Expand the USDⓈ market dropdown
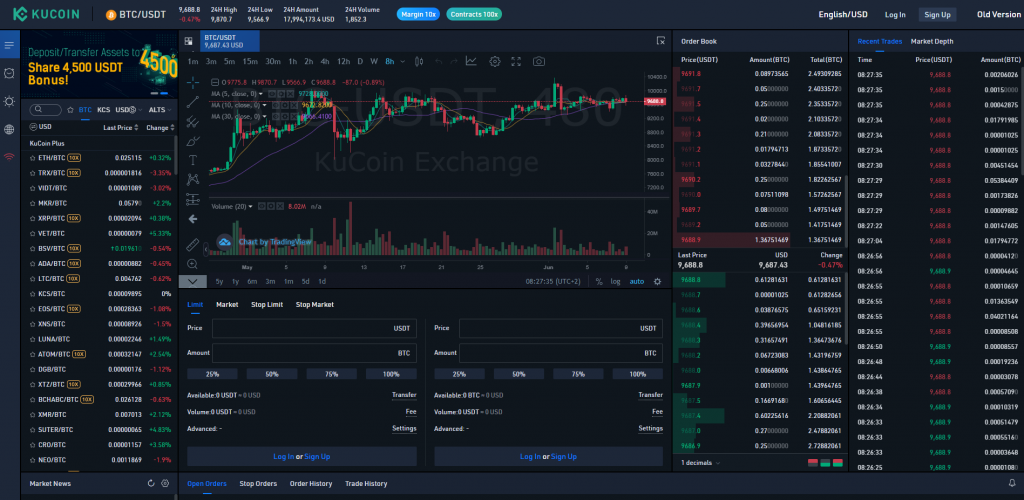This screenshot has width=1024, height=500. [x=140, y=110]
